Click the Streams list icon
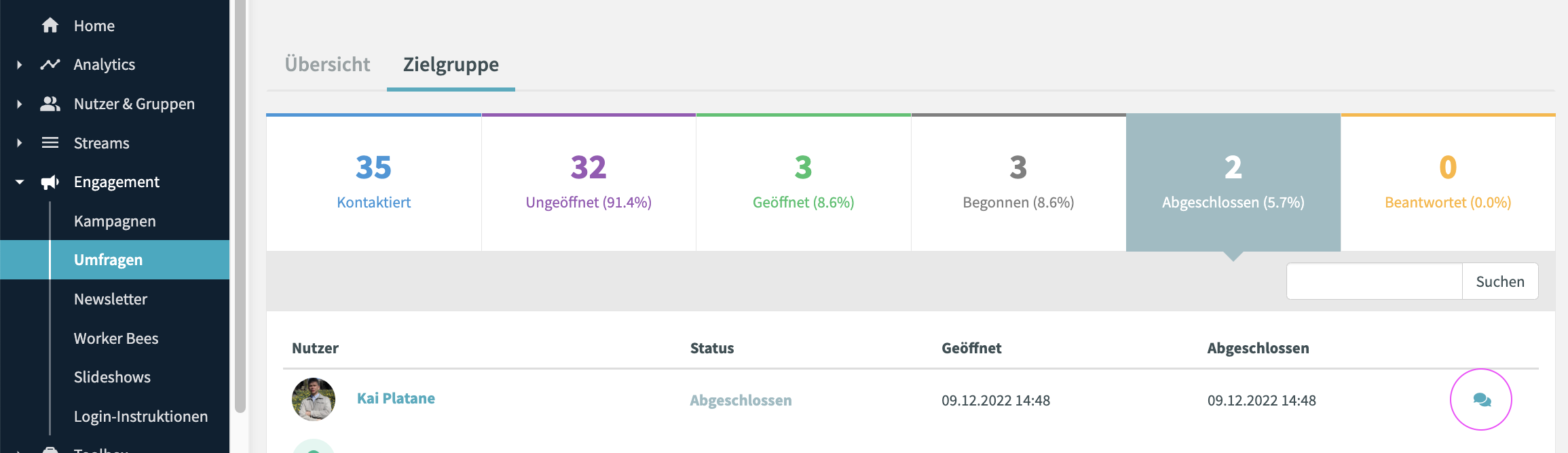The image size is (1568, 453). point(50,143)
